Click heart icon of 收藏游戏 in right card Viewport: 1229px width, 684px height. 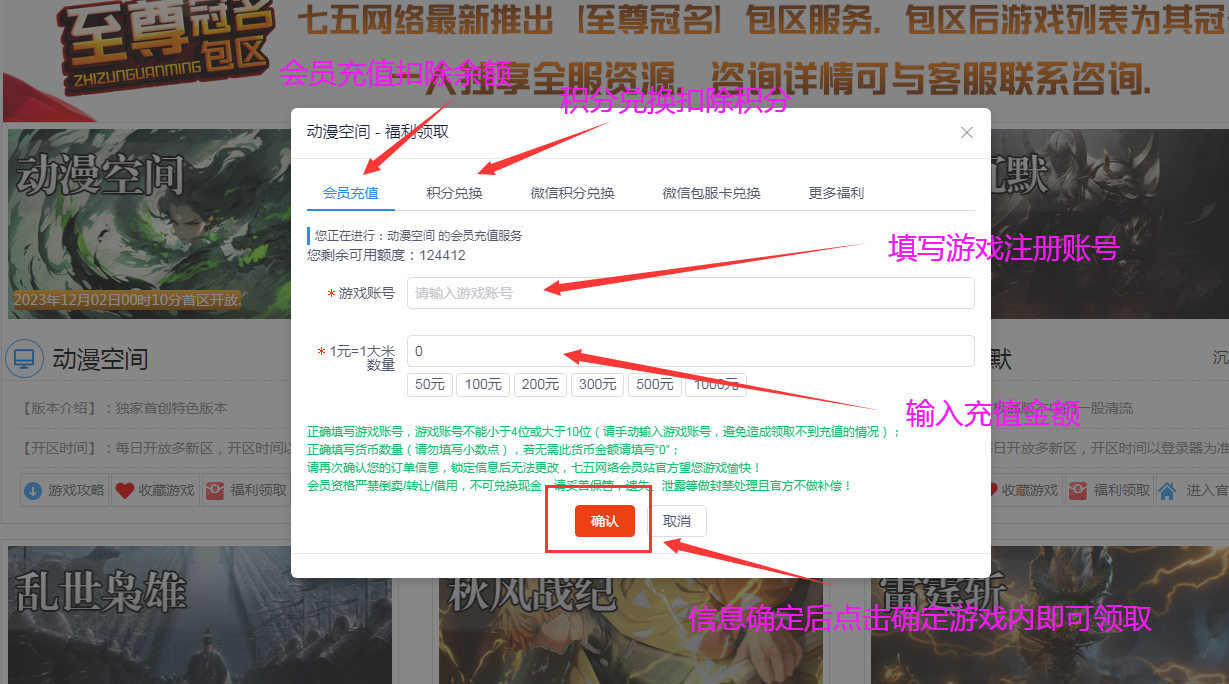(991, 491)
